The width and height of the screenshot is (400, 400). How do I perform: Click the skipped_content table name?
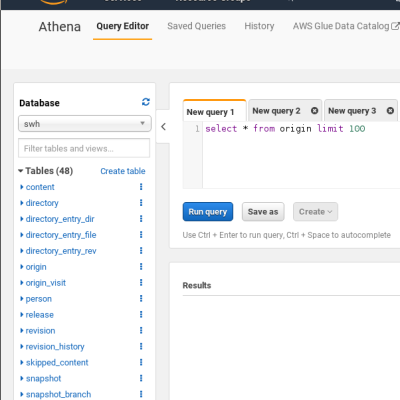[57, 363]
